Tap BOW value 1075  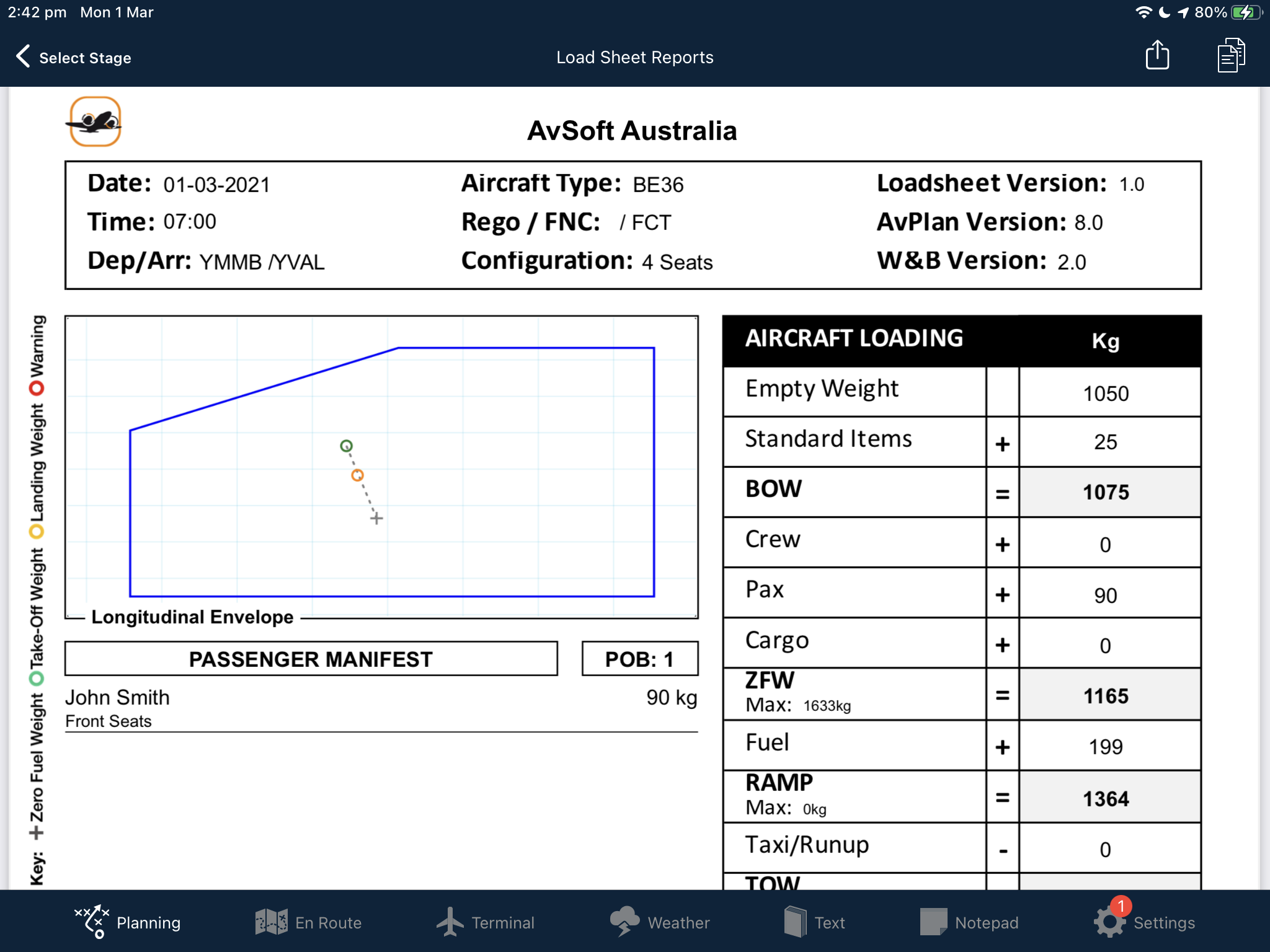pyautogui.click(x=1106, y=493)
